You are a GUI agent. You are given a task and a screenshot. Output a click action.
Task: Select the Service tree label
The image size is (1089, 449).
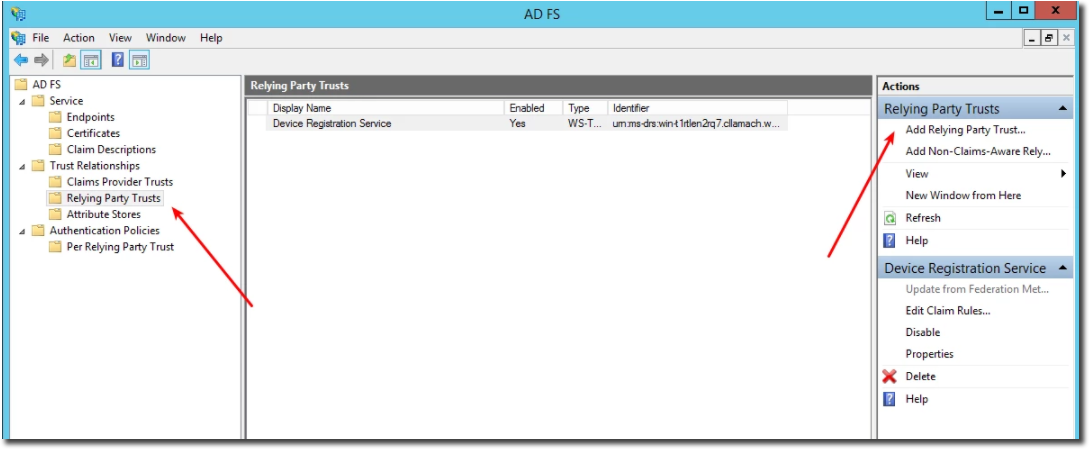pos(66,101)
